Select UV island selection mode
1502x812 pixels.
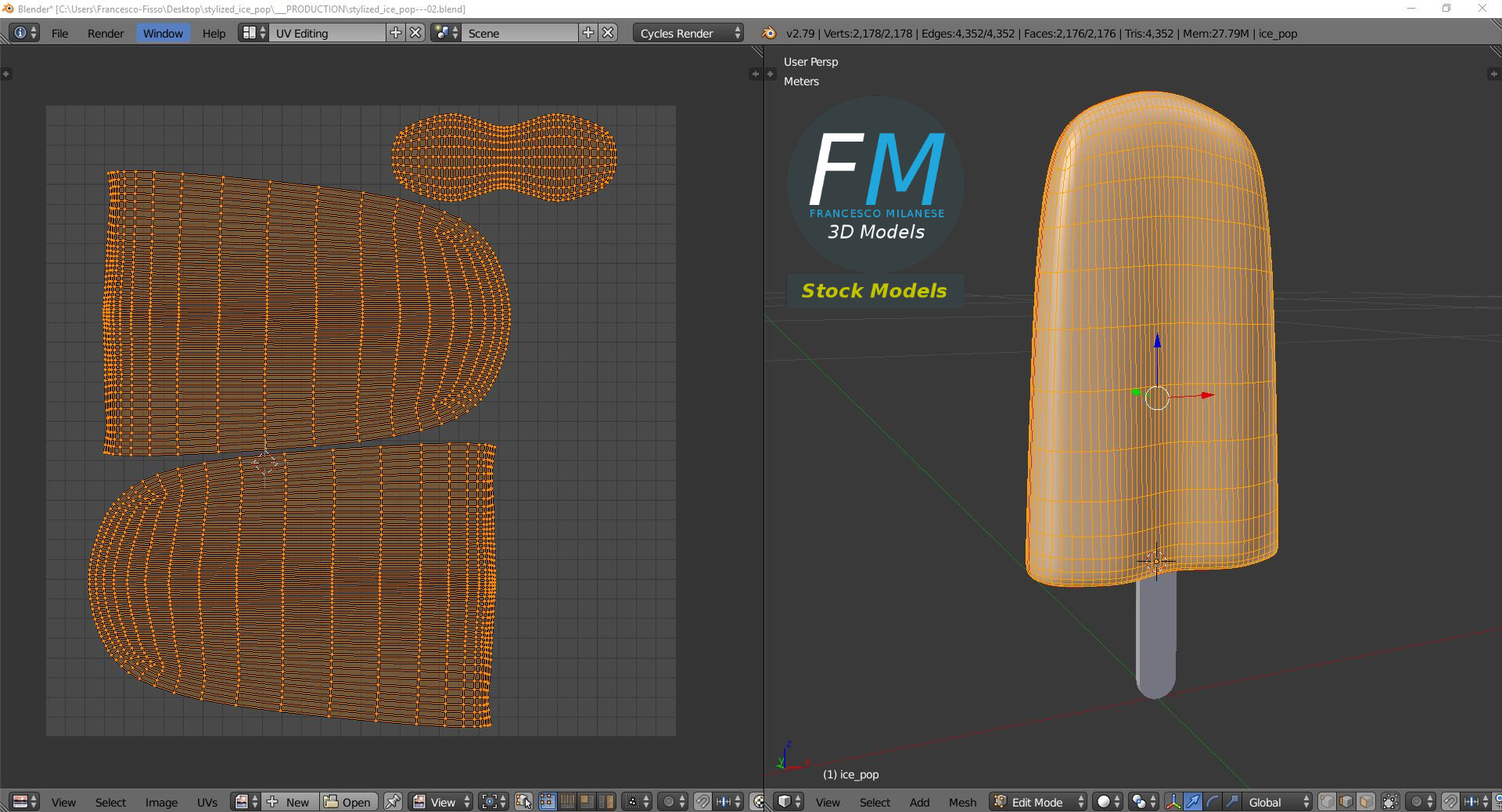[x=606, y=802]
